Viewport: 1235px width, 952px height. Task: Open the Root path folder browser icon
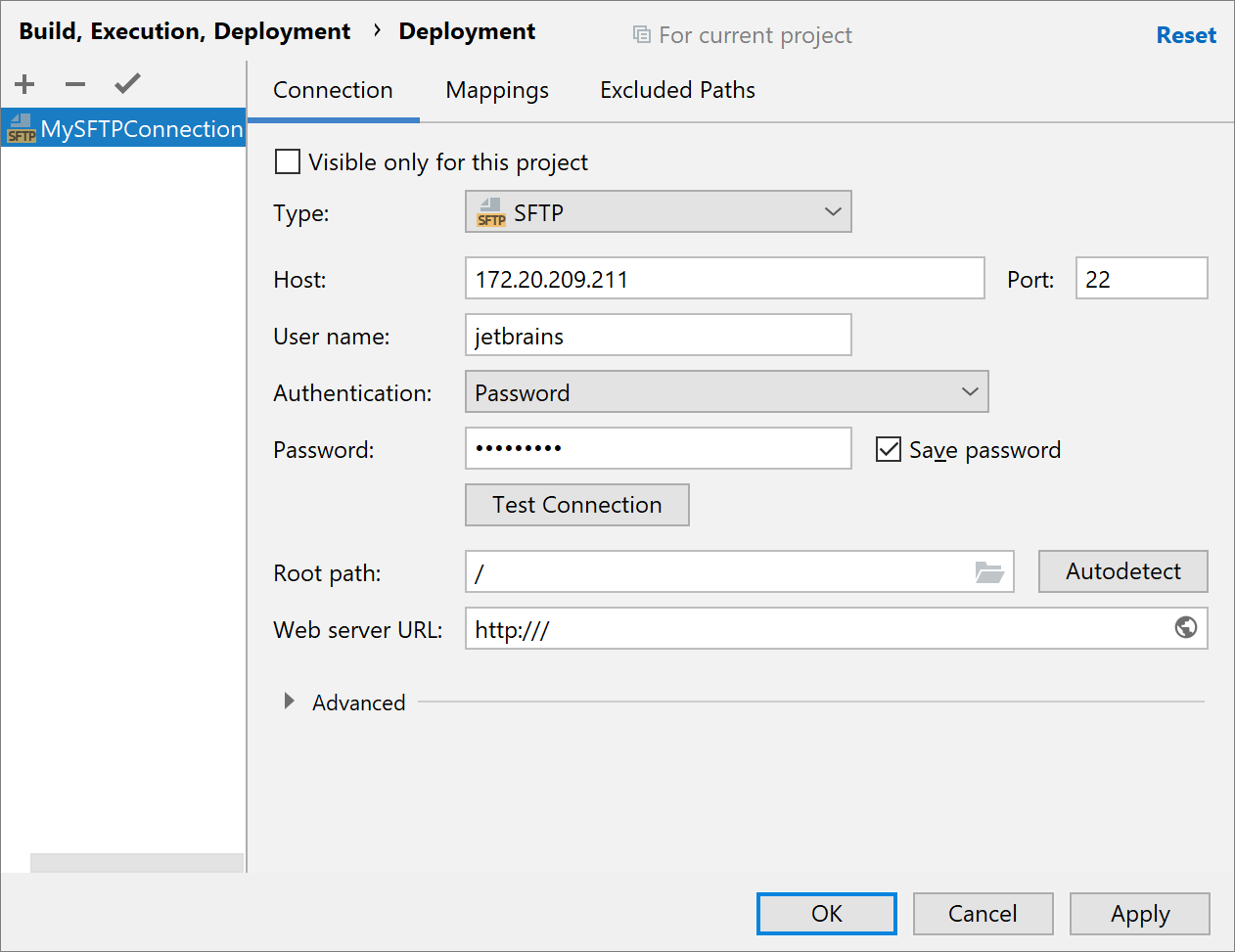989,572
